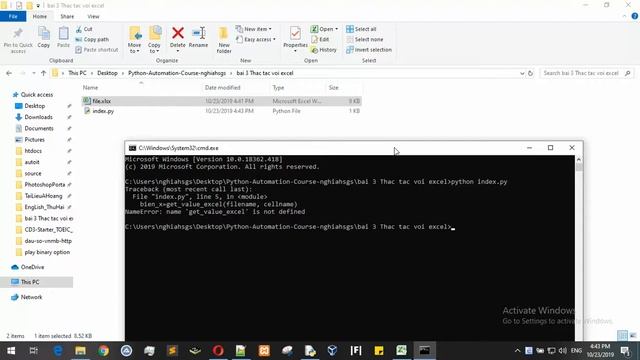Click Select none in ribbon

click(x=364, y=40)
